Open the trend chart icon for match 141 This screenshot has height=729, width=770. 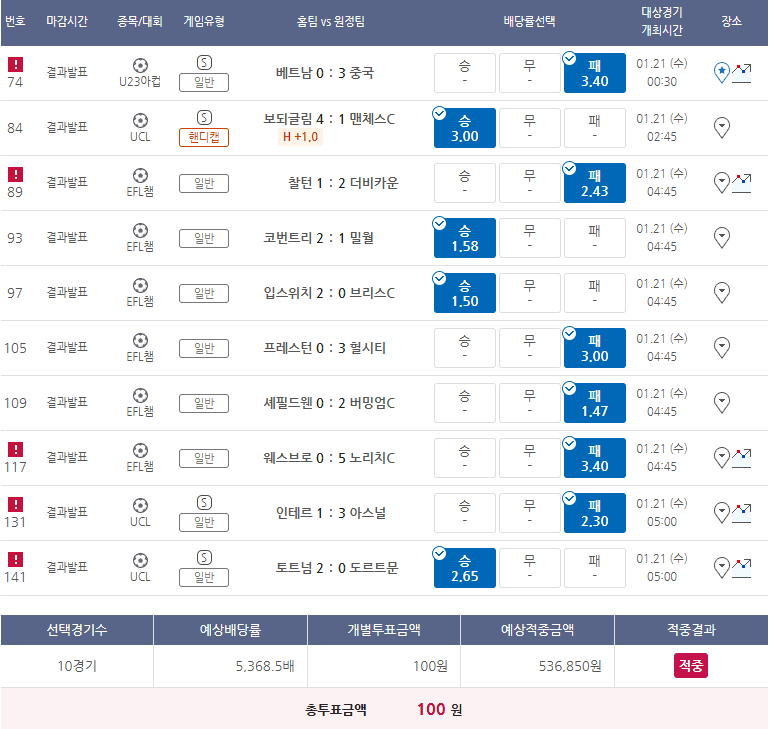(742, 567)
